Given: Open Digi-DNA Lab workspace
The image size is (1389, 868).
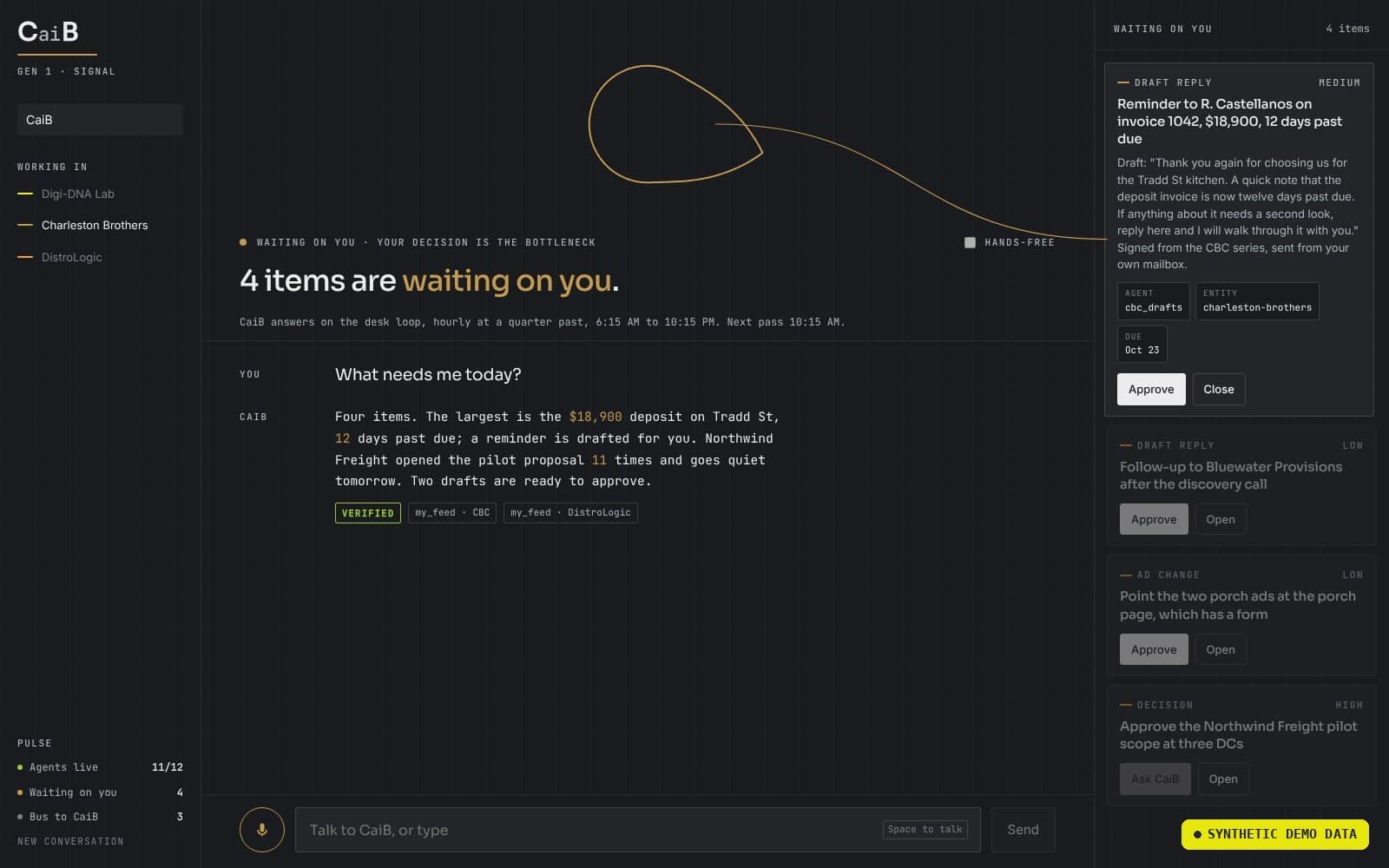Looking at the screenshot, I should (x=77, y=194).
